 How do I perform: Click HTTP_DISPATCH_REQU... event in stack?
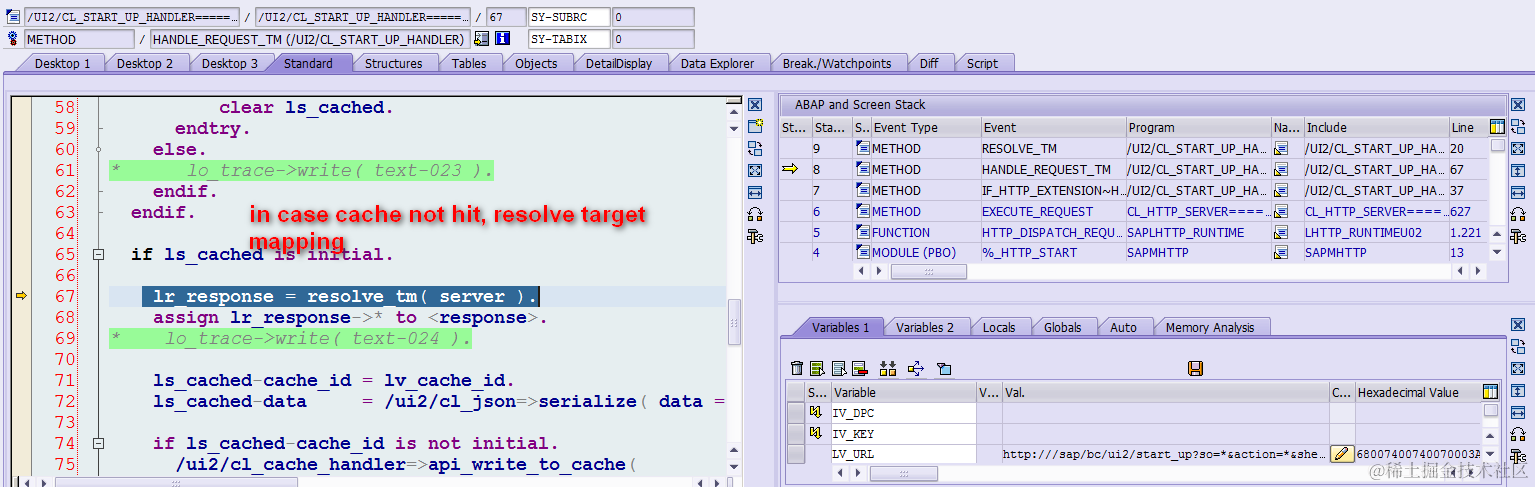tap(1052, 233)
